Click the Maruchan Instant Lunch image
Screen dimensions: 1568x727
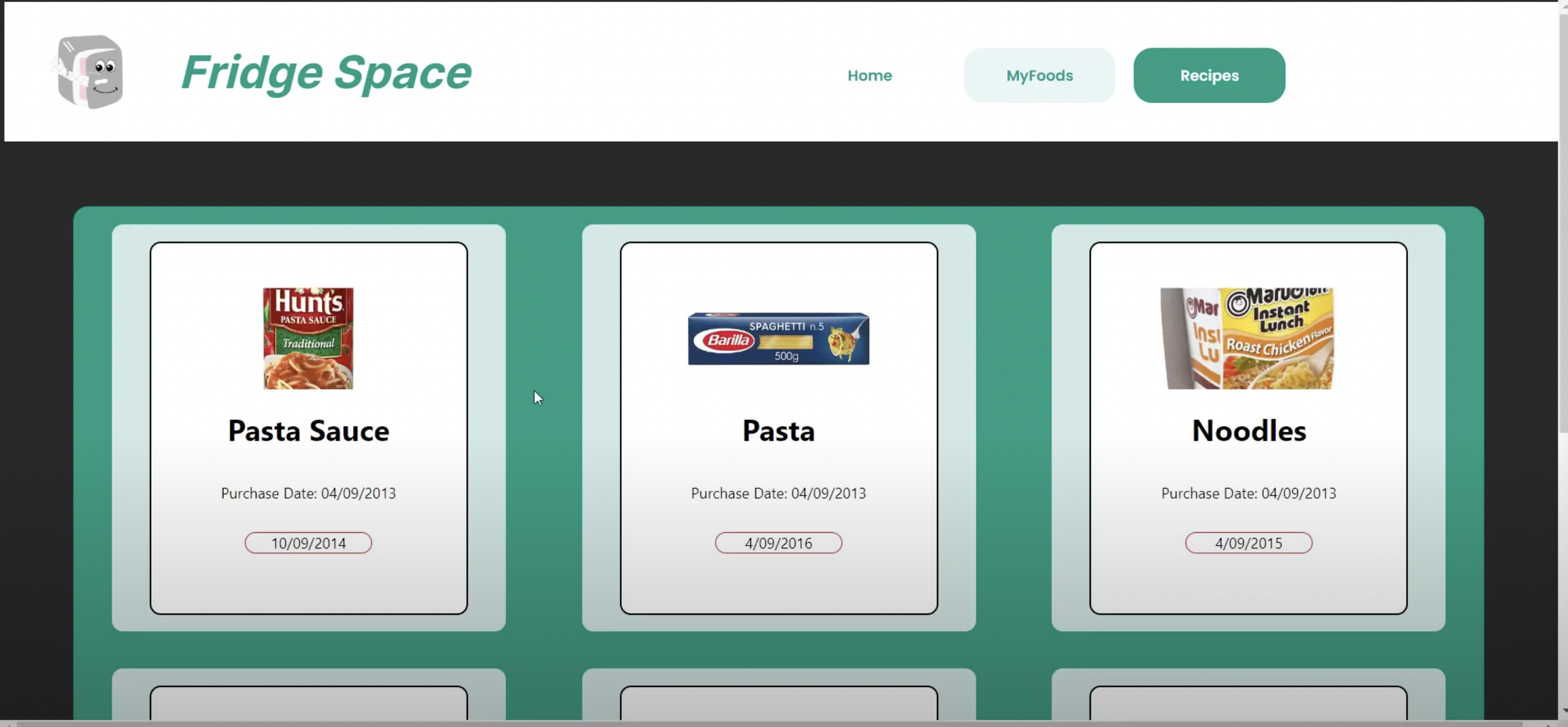[1248, 338]
